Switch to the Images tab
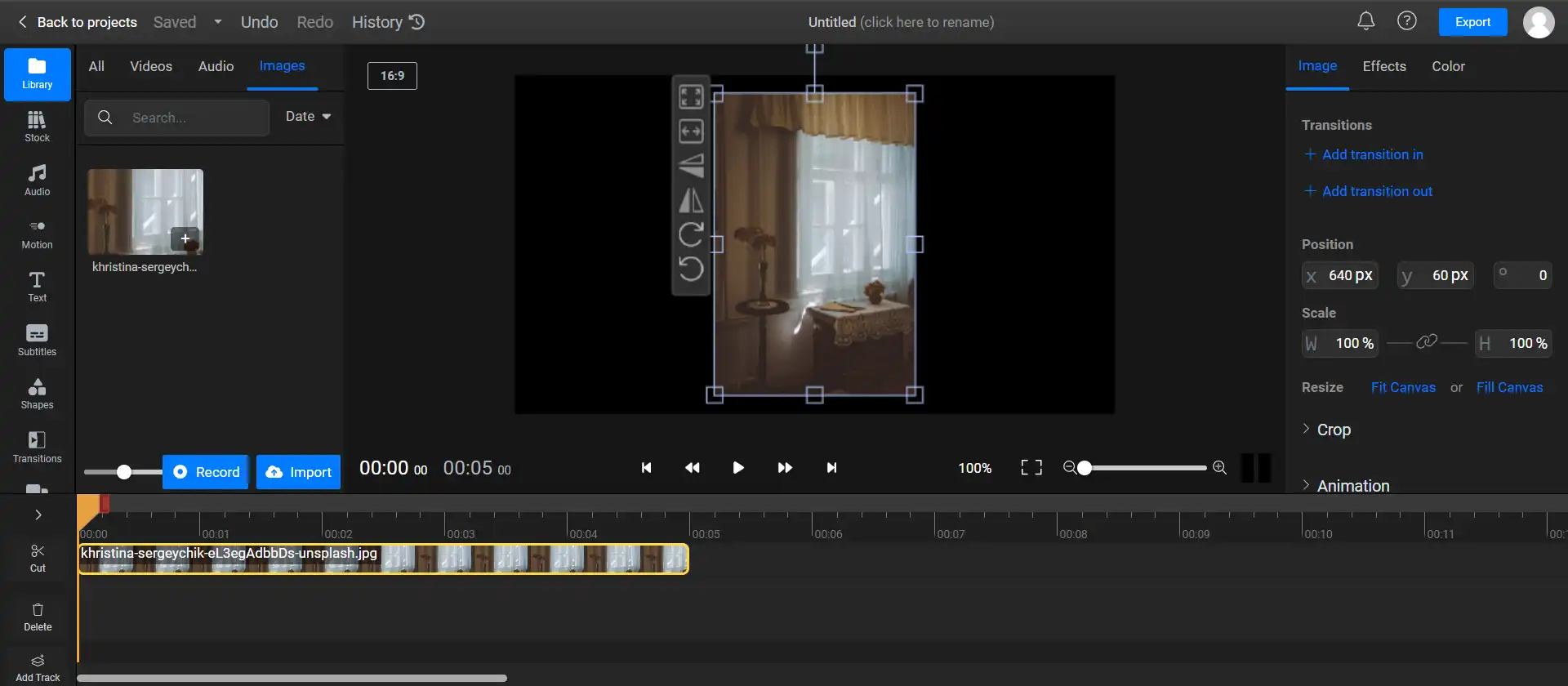 [283, 66]
